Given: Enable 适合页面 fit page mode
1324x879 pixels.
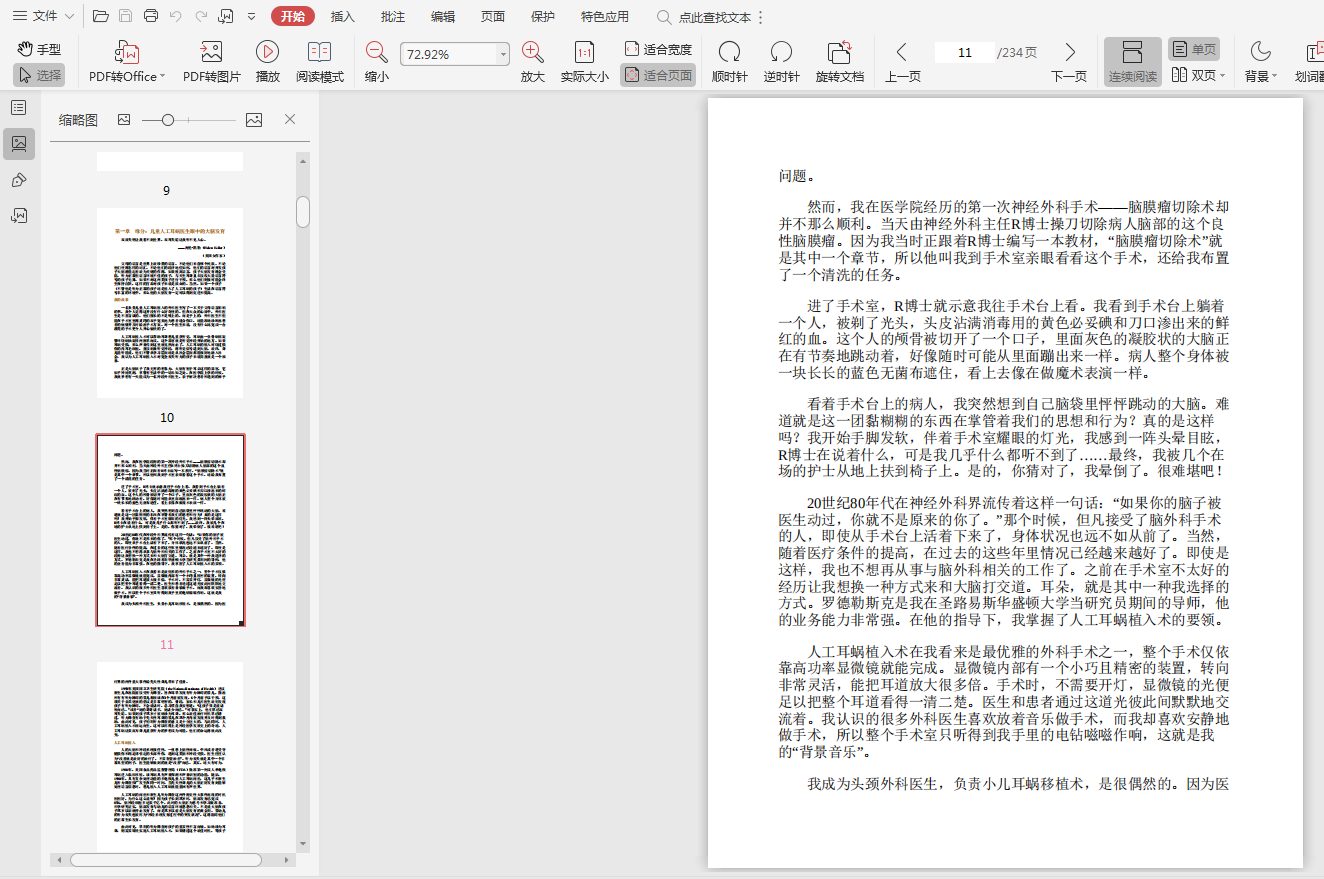Looking at the screenshot, I should coord(658,75).
